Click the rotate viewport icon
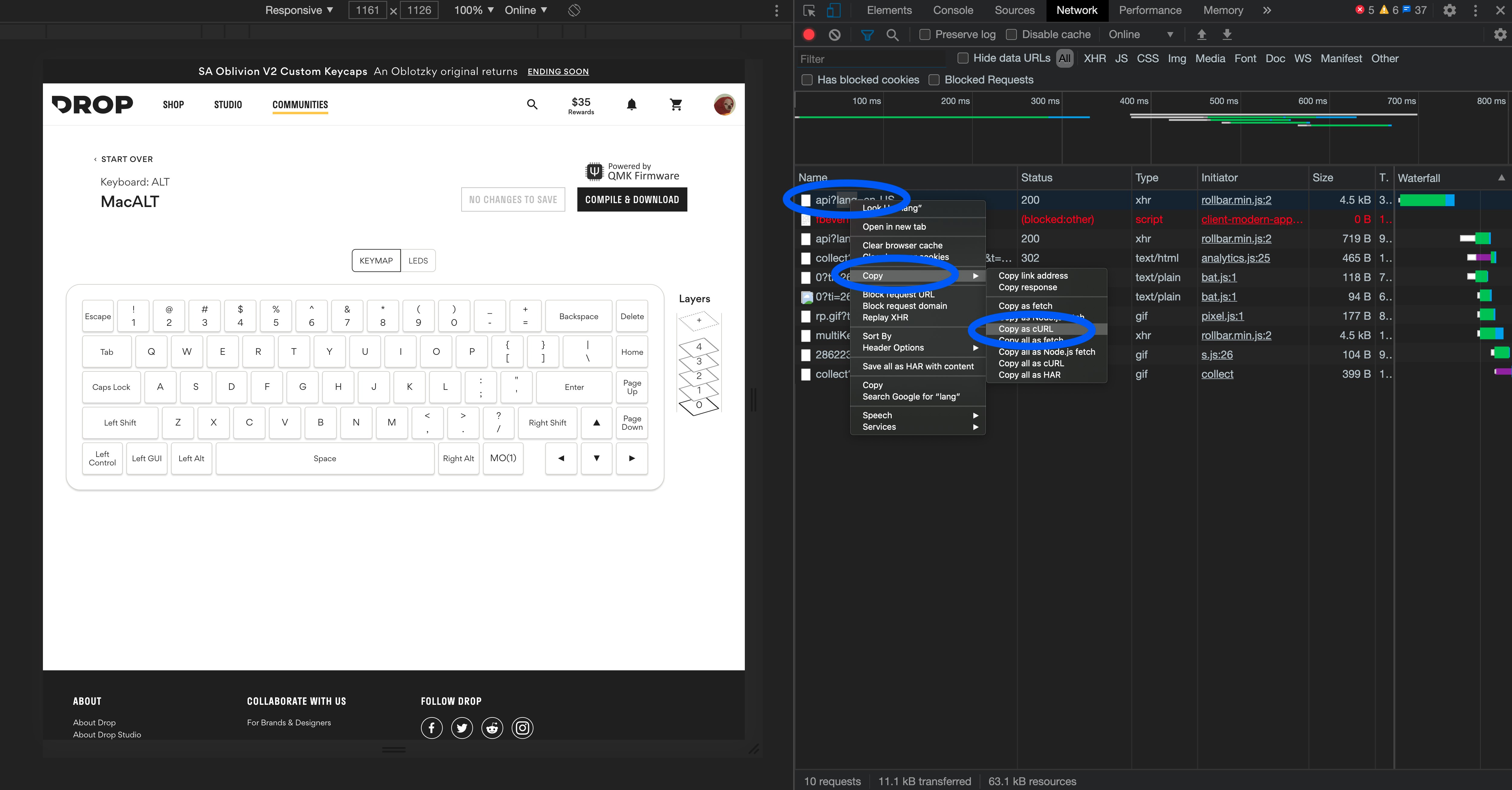Image resolution: width=1512 pixels, height=790 pixels. pos(574,10)
